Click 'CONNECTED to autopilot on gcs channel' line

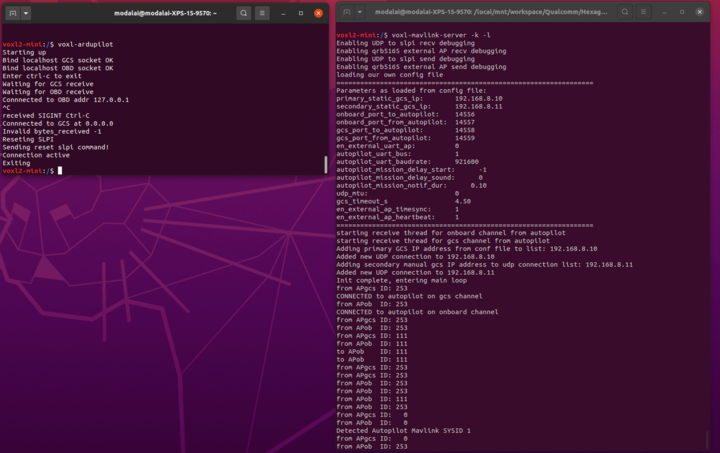click(409, 296)
